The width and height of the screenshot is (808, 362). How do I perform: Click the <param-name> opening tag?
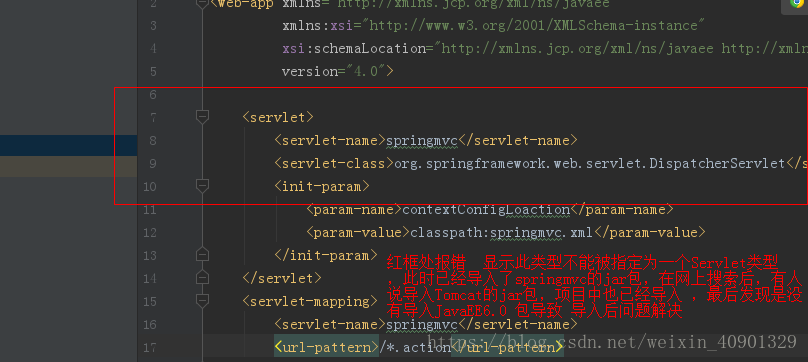tap(354, 209)
